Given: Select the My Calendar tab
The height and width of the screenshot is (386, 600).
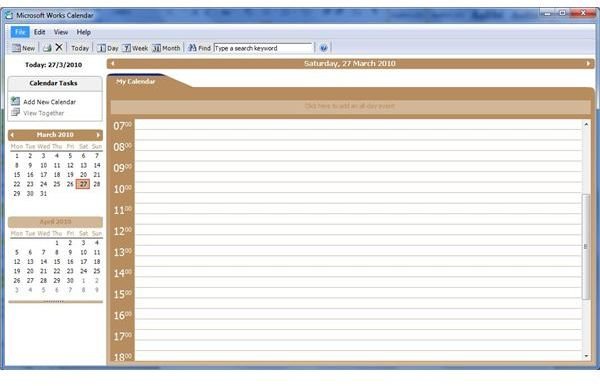Looking at the screenshot, I should pos(136,81).
